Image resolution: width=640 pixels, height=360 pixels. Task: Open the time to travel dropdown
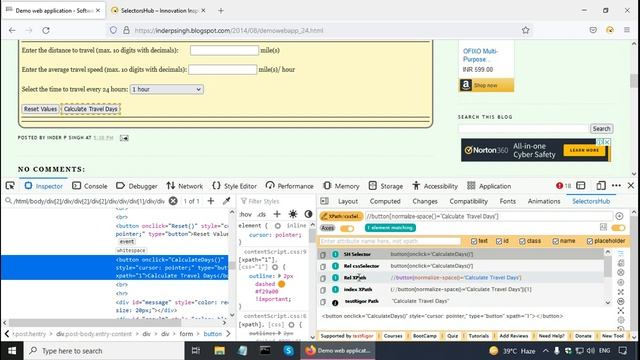point(167,89)
